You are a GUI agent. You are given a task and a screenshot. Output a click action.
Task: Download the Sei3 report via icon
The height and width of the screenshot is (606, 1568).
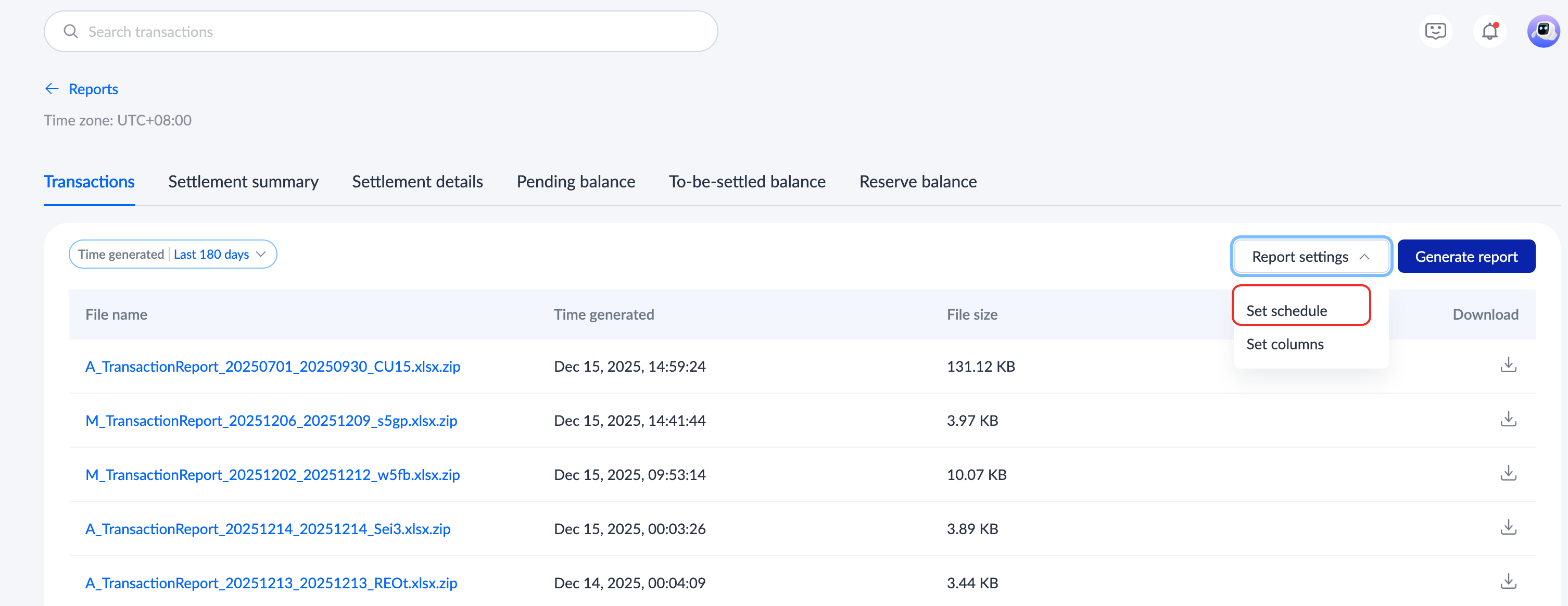(x=1508, y=527)
